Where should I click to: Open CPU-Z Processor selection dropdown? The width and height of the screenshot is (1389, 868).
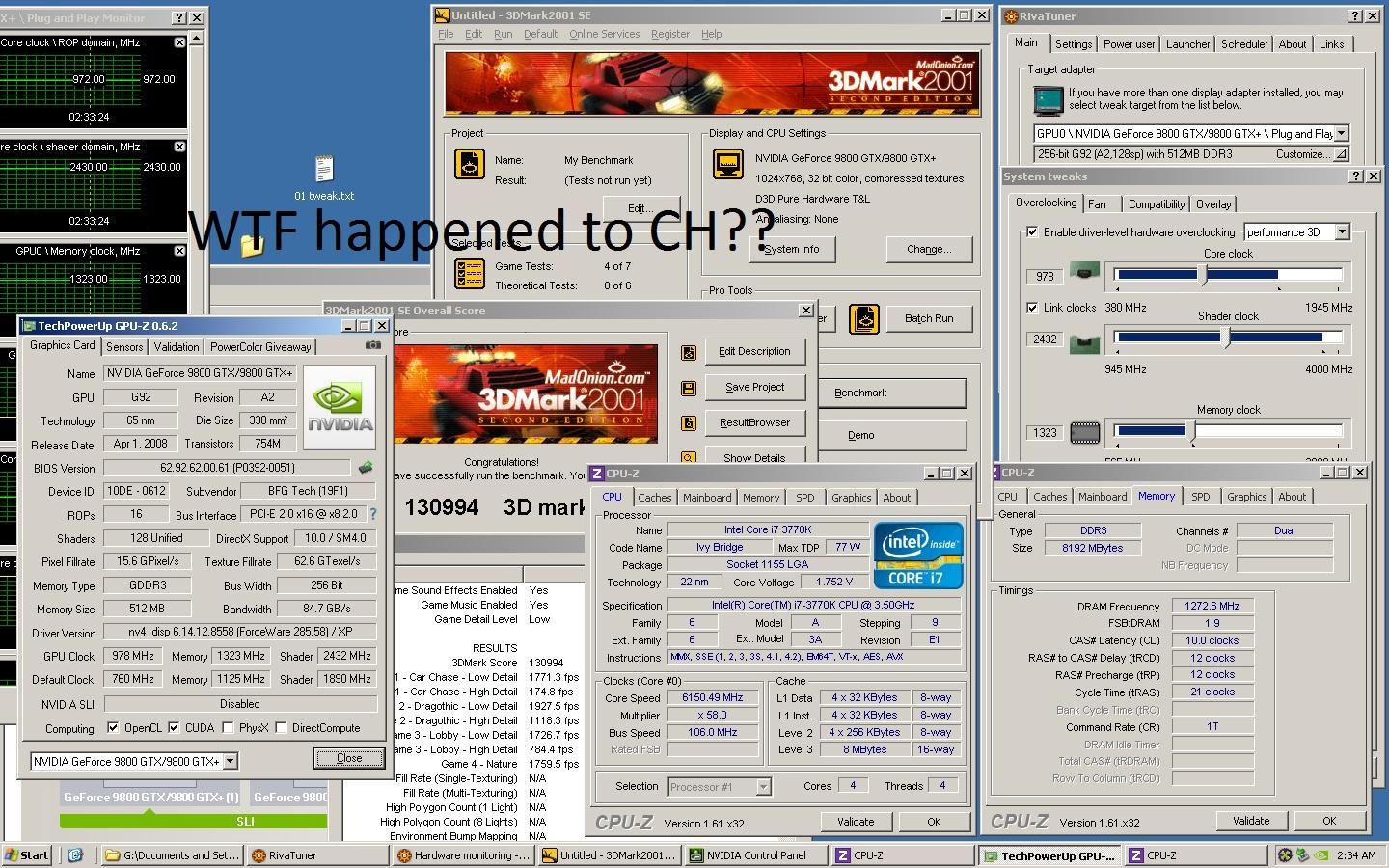point(763,787)
